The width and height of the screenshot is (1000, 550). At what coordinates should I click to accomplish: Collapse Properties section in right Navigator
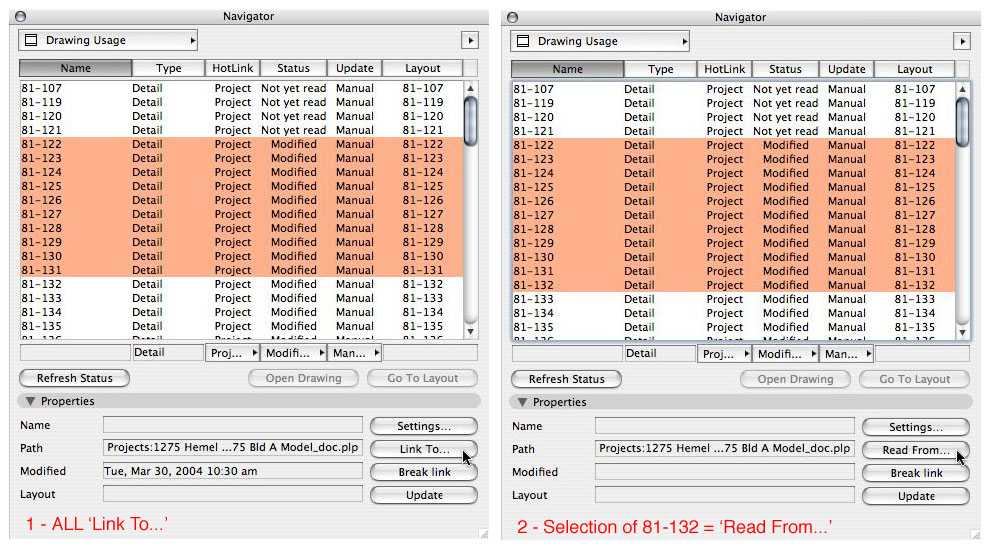click(522, 403)
